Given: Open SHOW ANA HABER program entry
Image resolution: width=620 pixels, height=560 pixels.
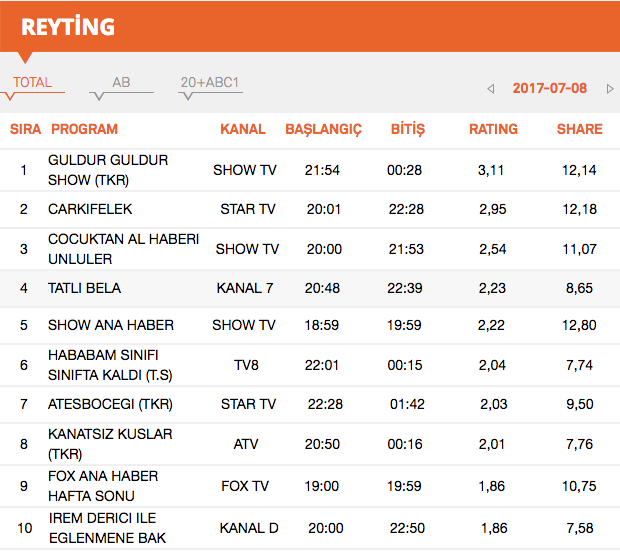Looking at the screenshot, I should pyautogui.click(x=111, y=325).
